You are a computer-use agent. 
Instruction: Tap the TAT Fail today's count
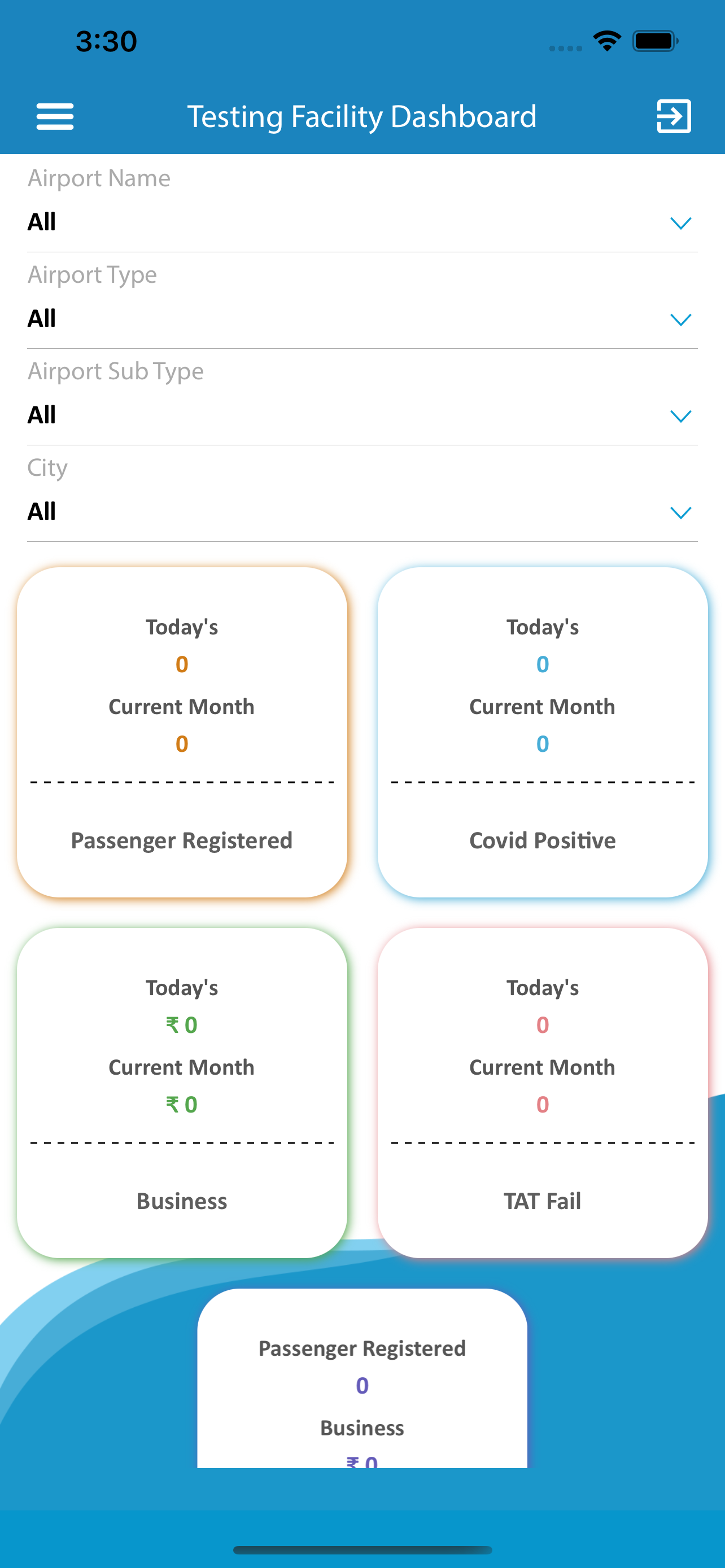click(x=543, y=1025)
